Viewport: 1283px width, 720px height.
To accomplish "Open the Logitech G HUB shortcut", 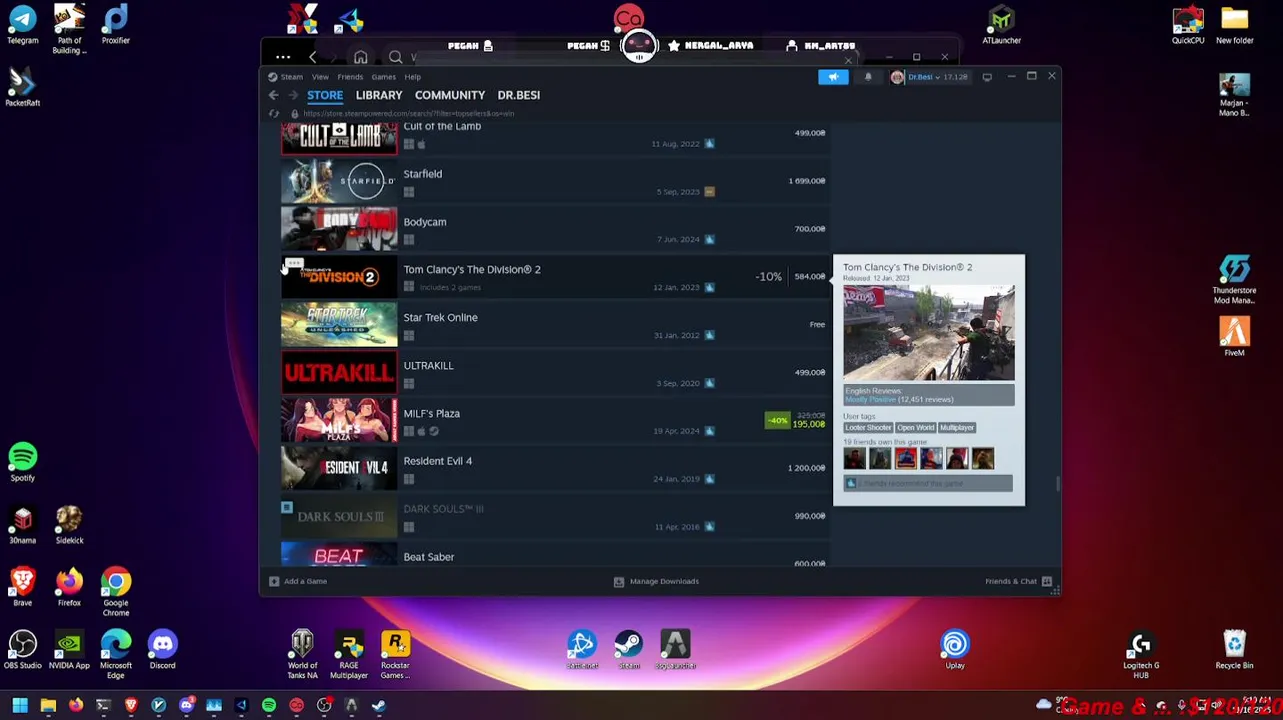I will 1141,655.
